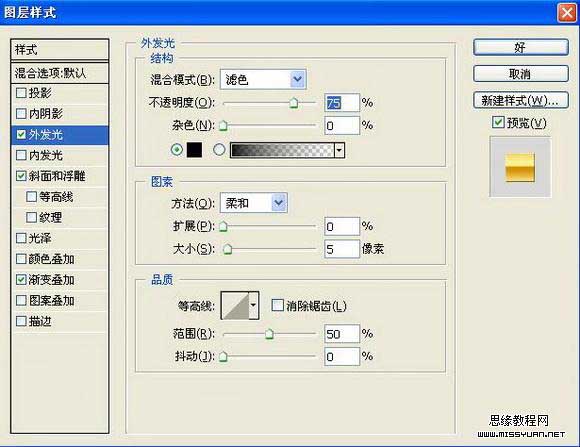The height and width of the screenshot is (447, 580).
Task: Select 渐变叠加 in the styles list
Action: click(51, 280)
